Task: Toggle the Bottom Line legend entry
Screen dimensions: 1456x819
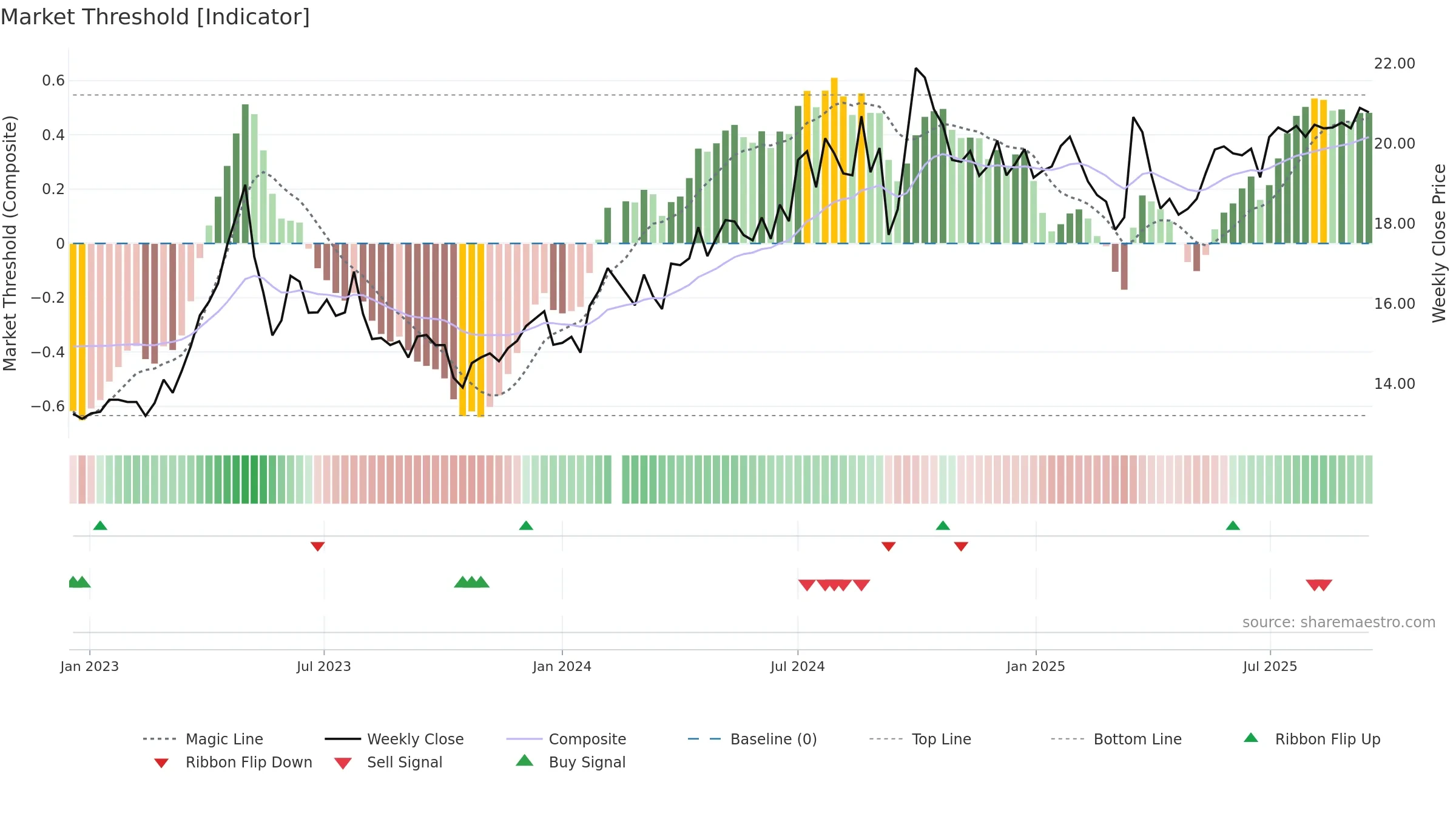Action: click(1116, 739)
